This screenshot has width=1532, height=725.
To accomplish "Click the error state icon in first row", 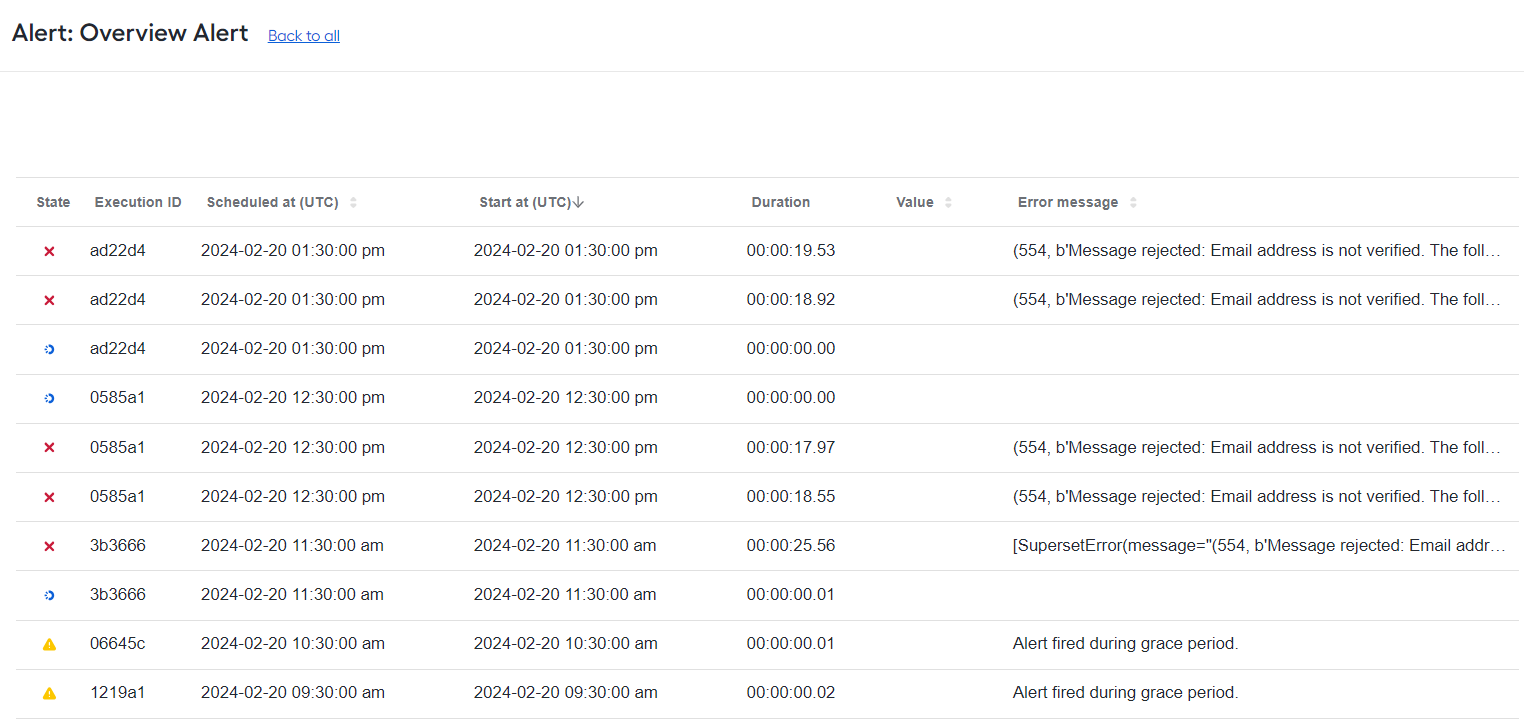I will click(x=49, y=252).
